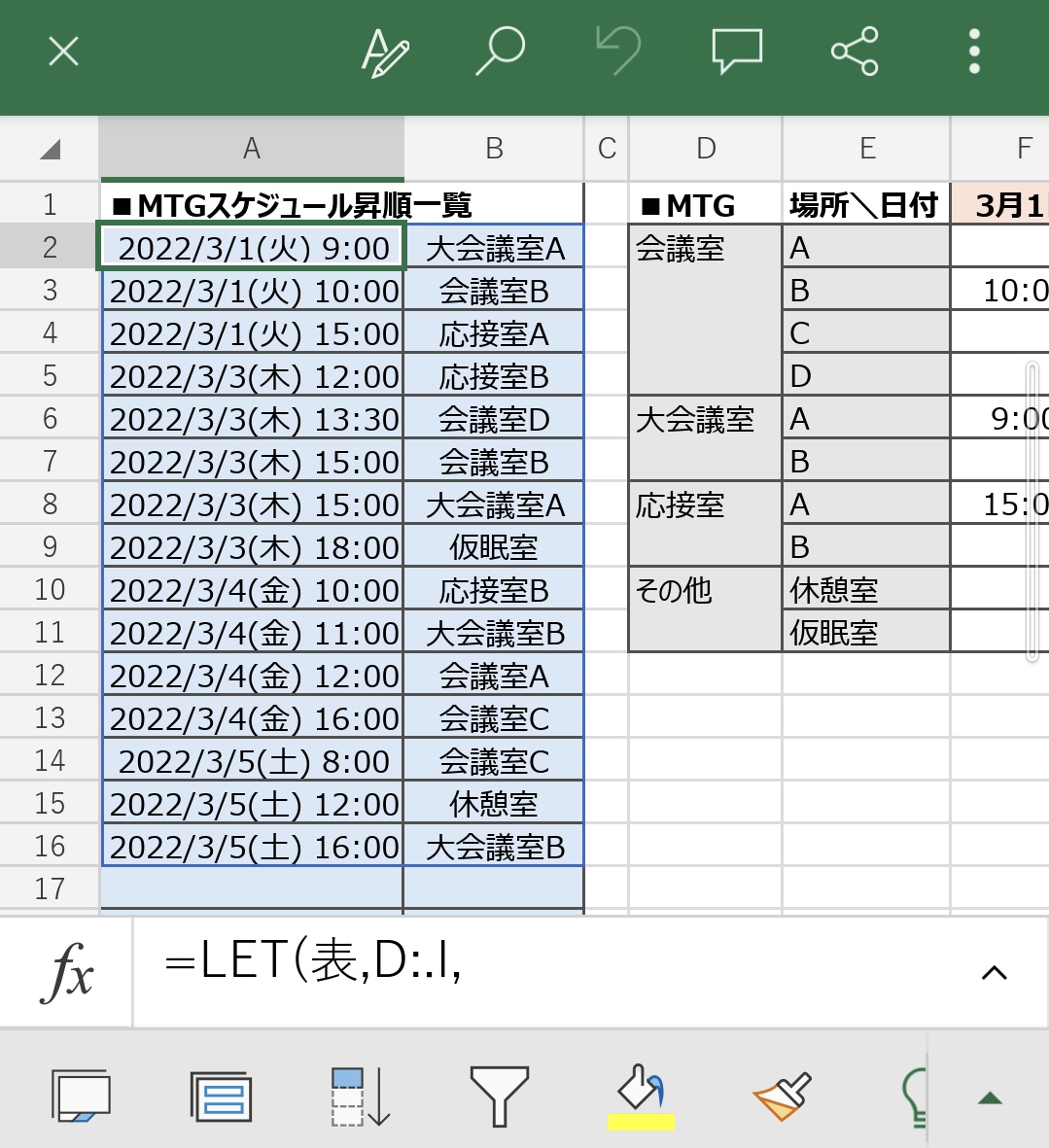1049x1148 pixels.
Task: Select column C header
Action: coord(607,149)
